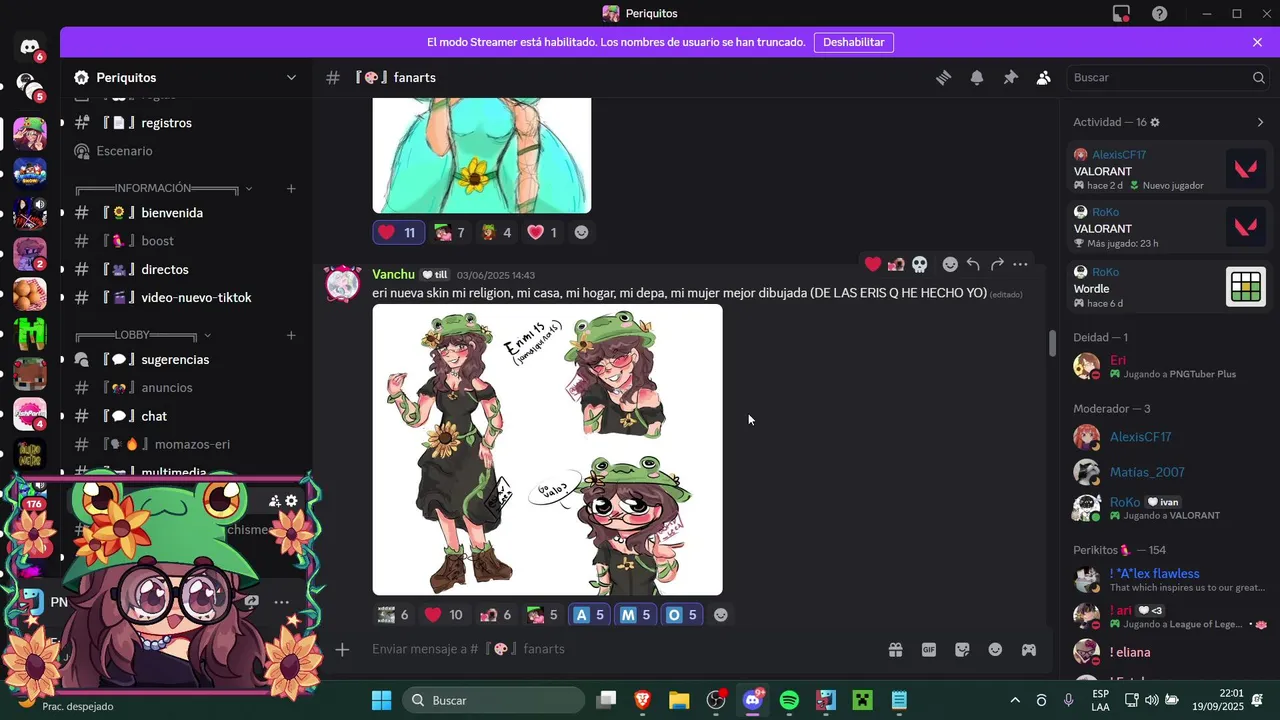Open Eri's profile in member list
The width and height of the screenshot is (1280, 720).
[x=1169, y=366]
